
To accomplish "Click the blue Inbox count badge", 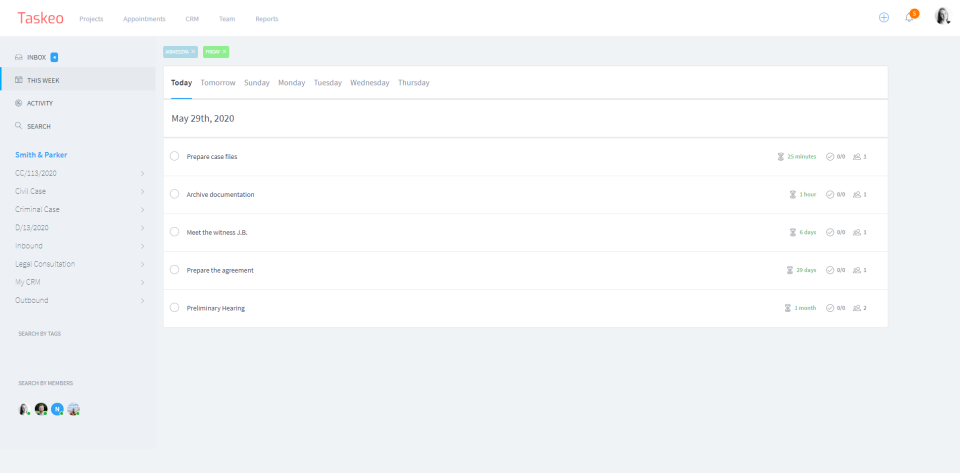I will (x=54, y=58).
